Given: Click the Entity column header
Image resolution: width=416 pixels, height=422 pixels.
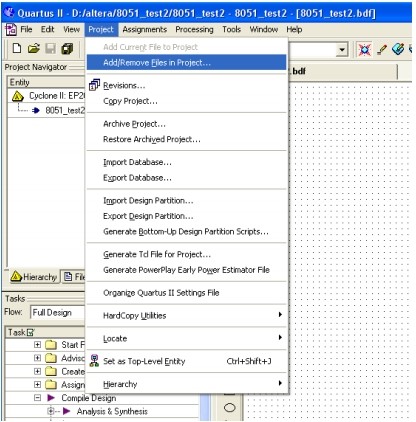Looking at the screenshot, I should (x=46, y=82).
